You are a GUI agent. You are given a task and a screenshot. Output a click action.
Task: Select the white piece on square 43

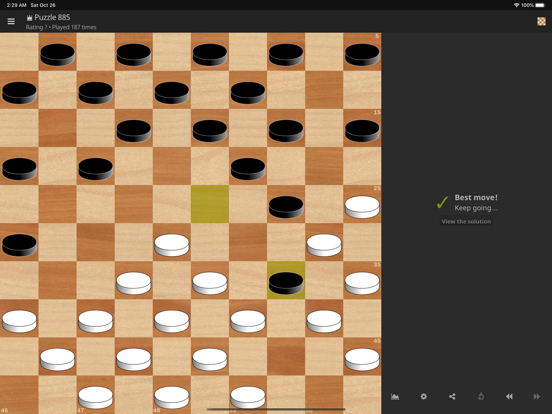pos(210,359)
